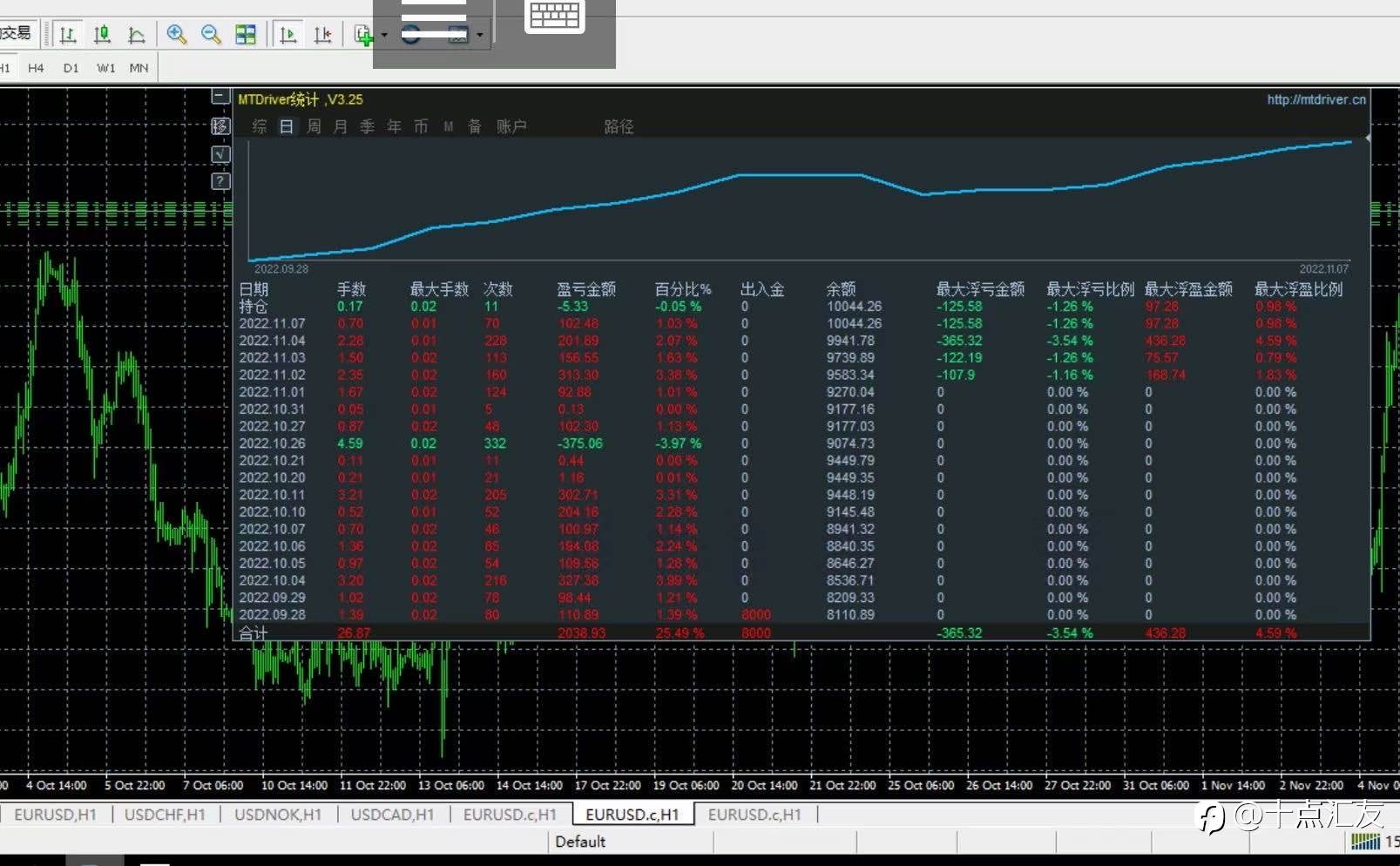Select the bar chart display icon
Image resolution: width=1400 pixels, height=866 pixels.
pos(67,35)
